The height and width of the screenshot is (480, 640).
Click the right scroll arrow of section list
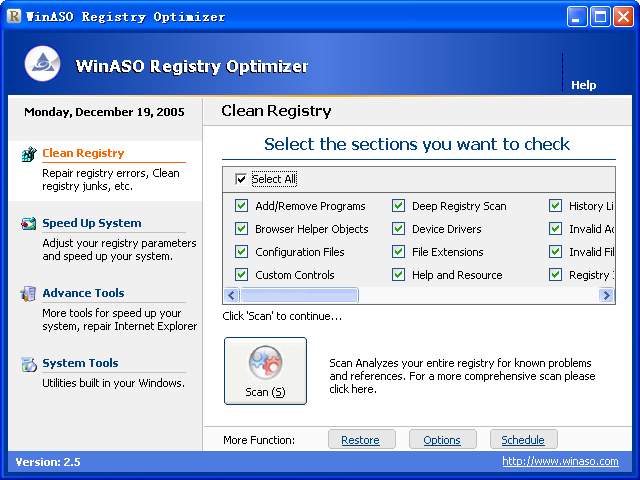pyautogui.click(x=607, y=295)
